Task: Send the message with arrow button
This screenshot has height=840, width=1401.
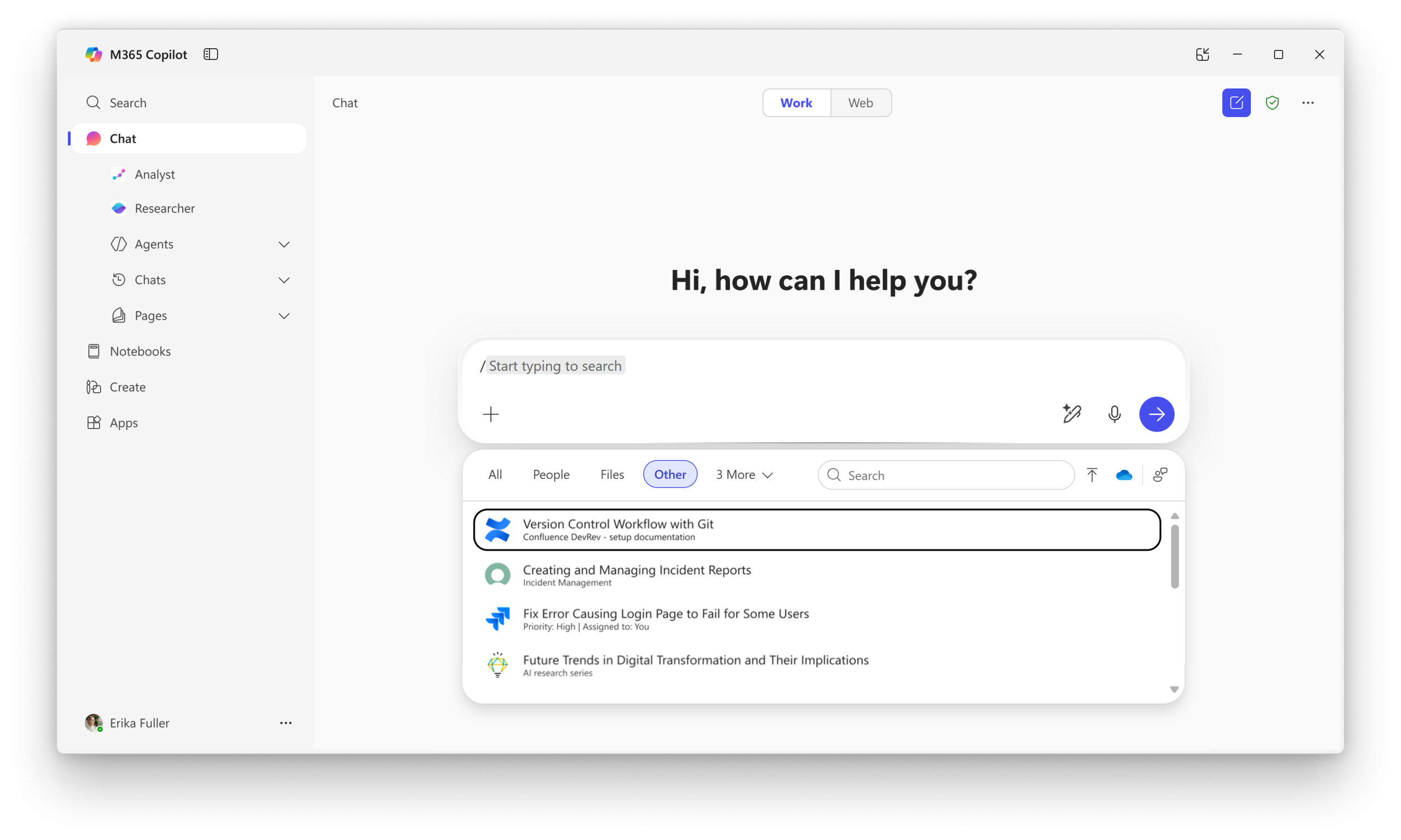Action: (1156, 414)
